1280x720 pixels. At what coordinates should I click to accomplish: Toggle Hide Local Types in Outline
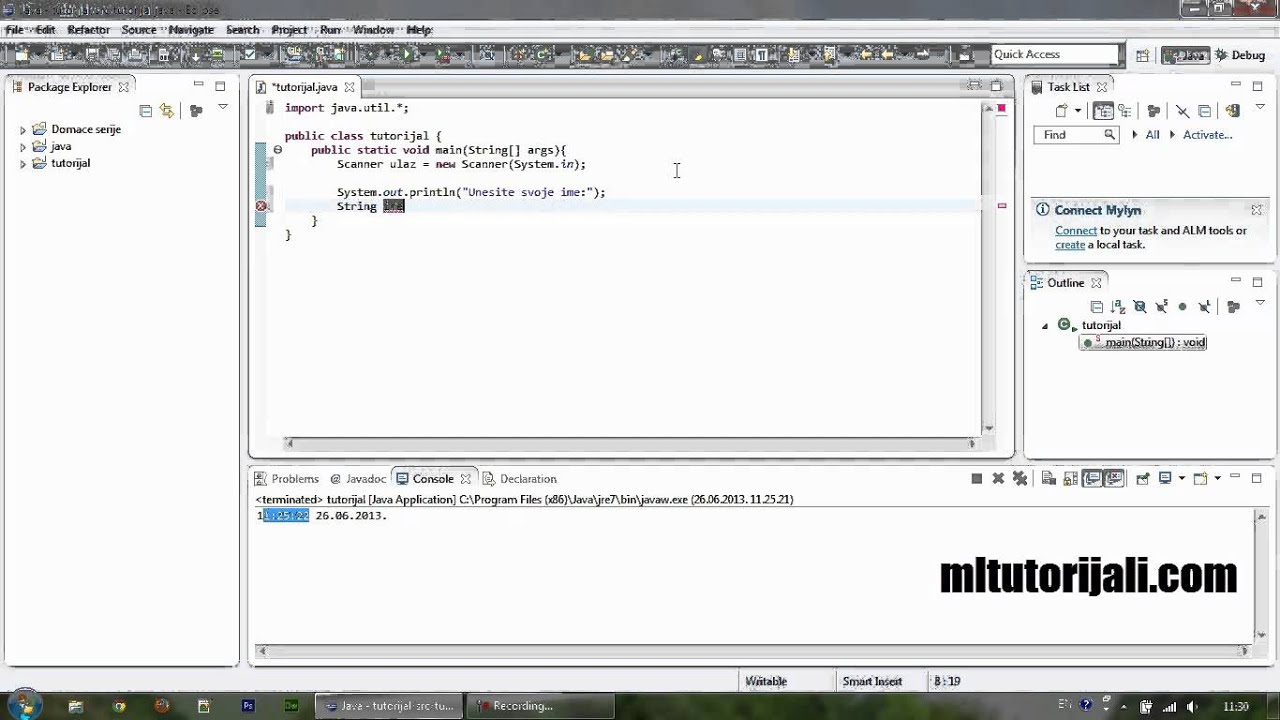[x=1205, y=307]
